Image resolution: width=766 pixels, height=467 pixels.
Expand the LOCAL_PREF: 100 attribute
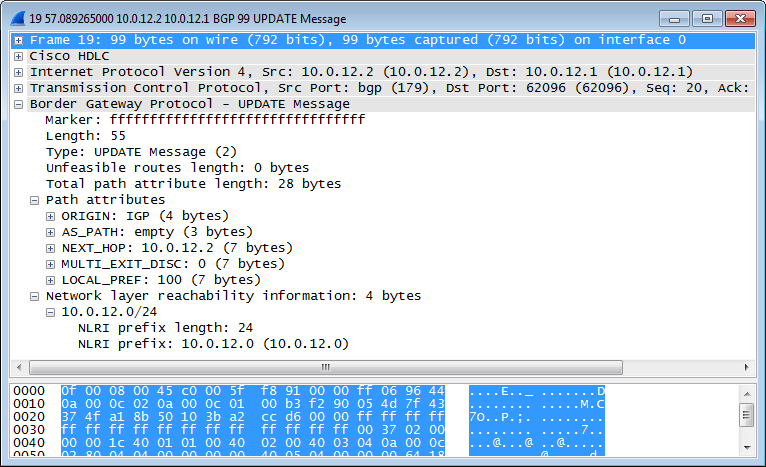click(x=50, y=280)
